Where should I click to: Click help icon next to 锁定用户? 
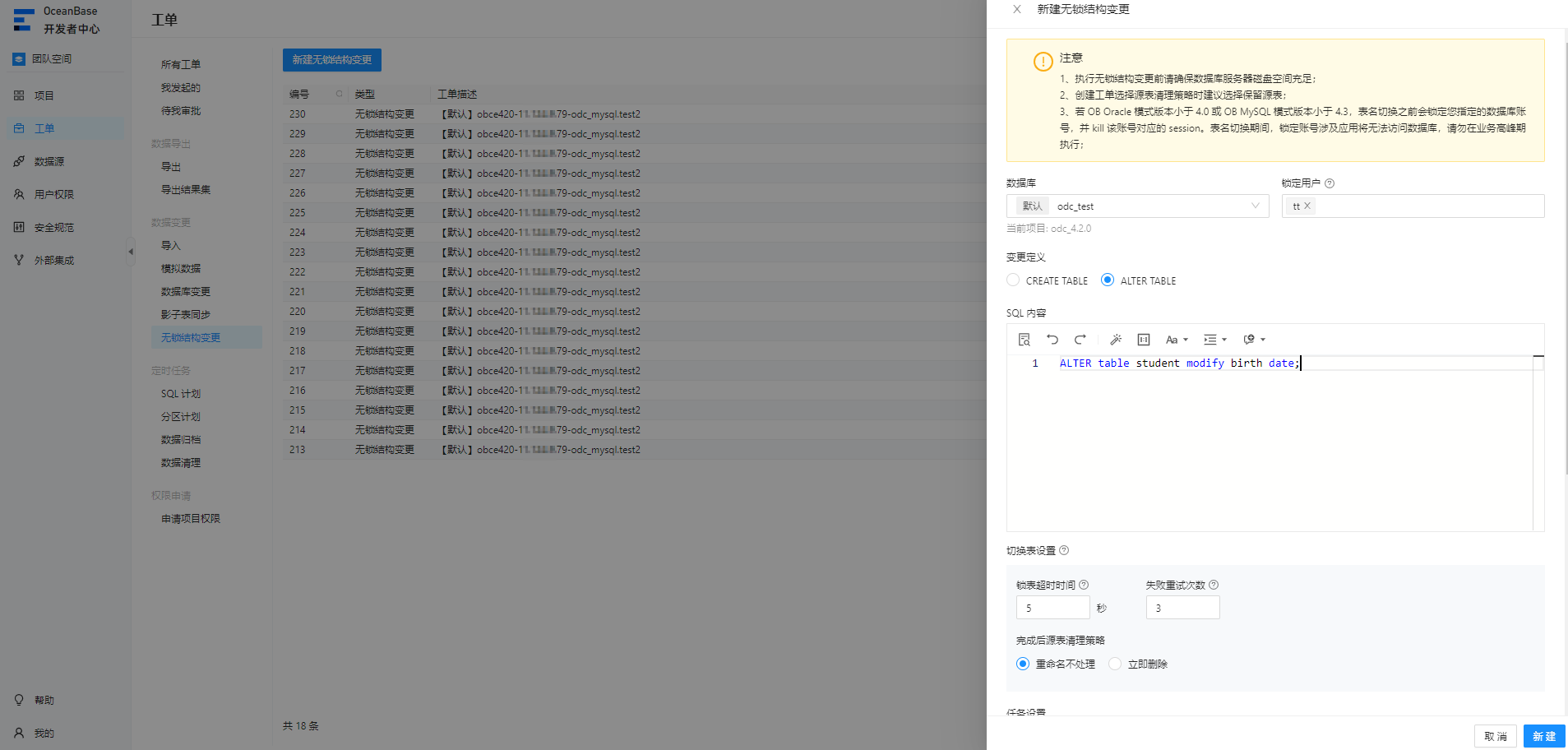pyautogui.click(x=1330, y=183)
